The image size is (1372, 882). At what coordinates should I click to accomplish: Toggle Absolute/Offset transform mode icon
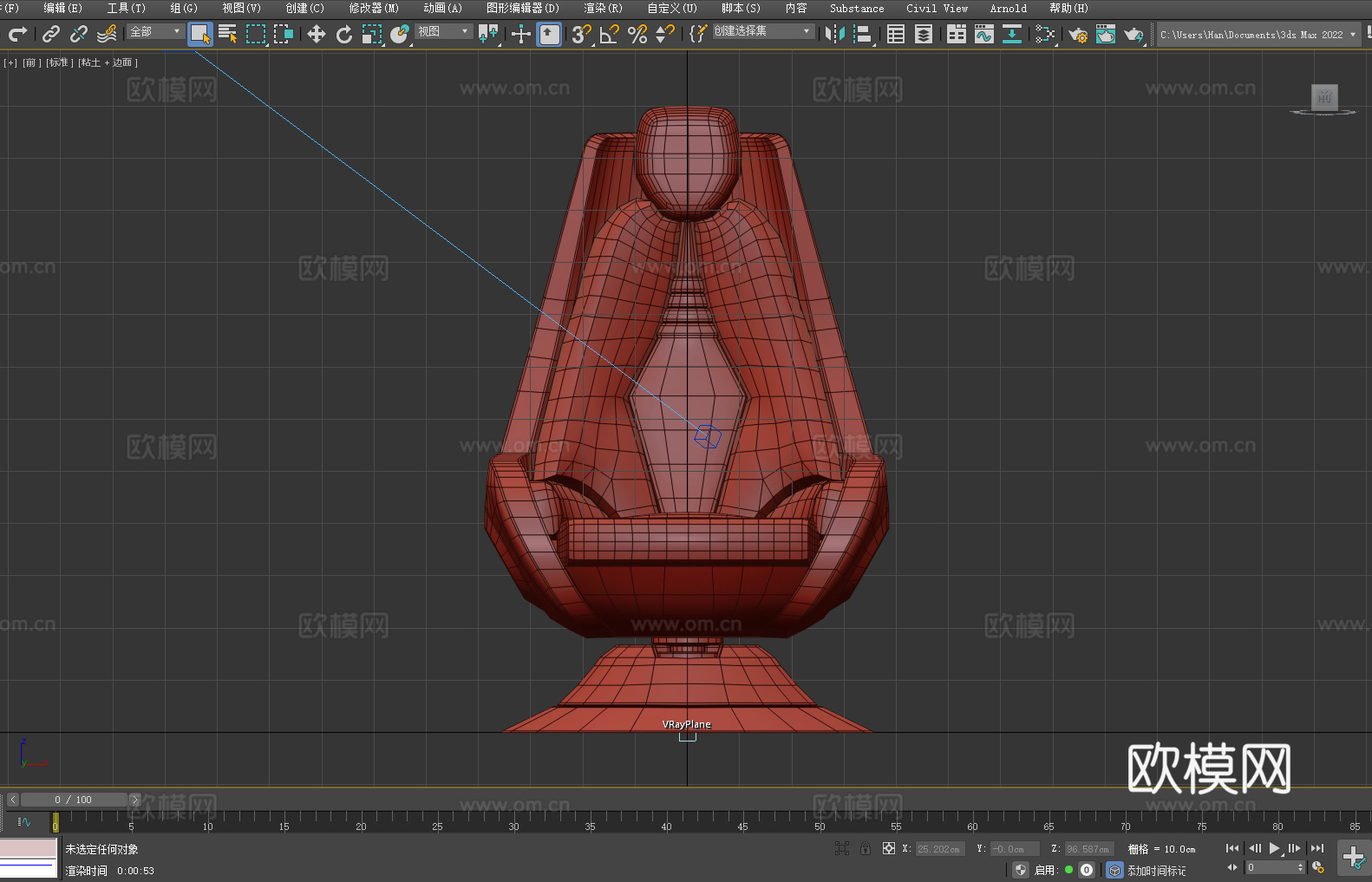pyautogui.click(x=889, y=849)
